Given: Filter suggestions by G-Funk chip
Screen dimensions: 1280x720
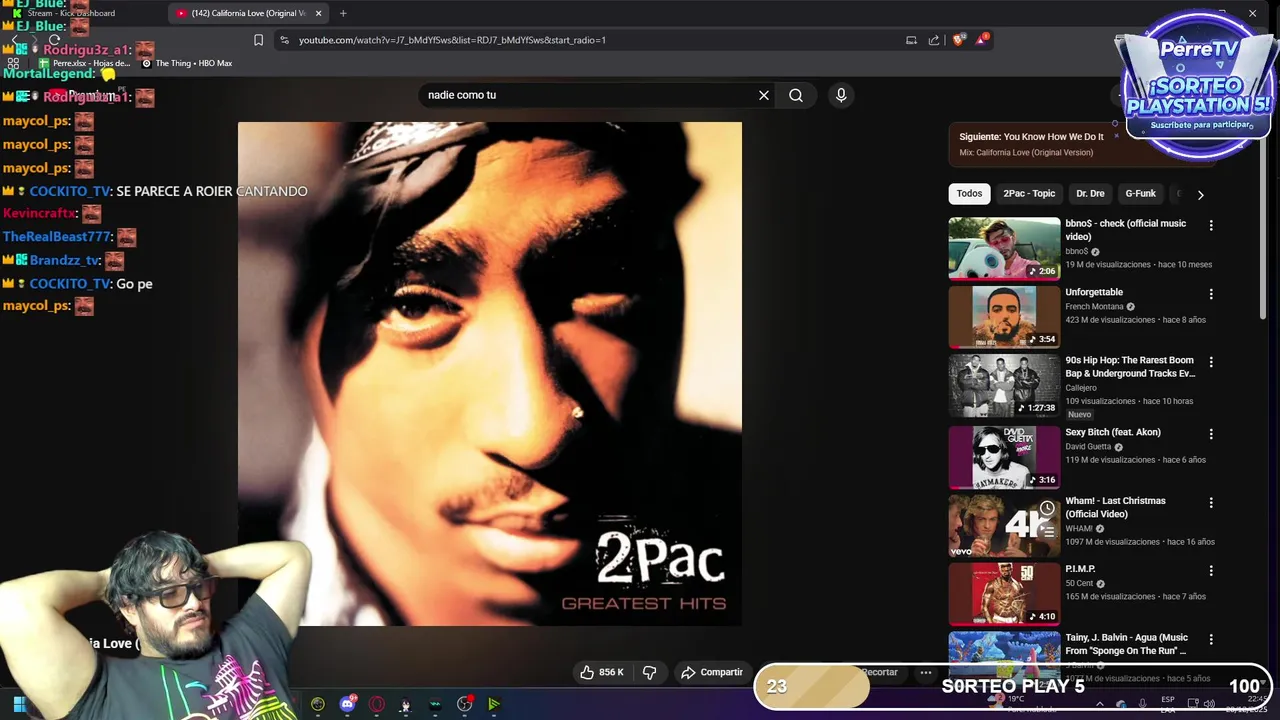Looking at the screenshot, I should (1140, 194).
